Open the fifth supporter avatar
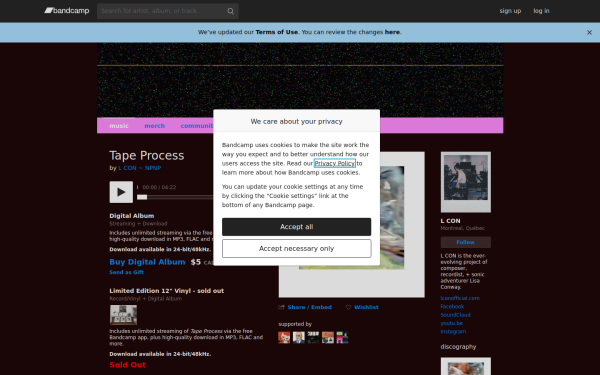This screenshot has width=600, height=375. pos(342,338)
